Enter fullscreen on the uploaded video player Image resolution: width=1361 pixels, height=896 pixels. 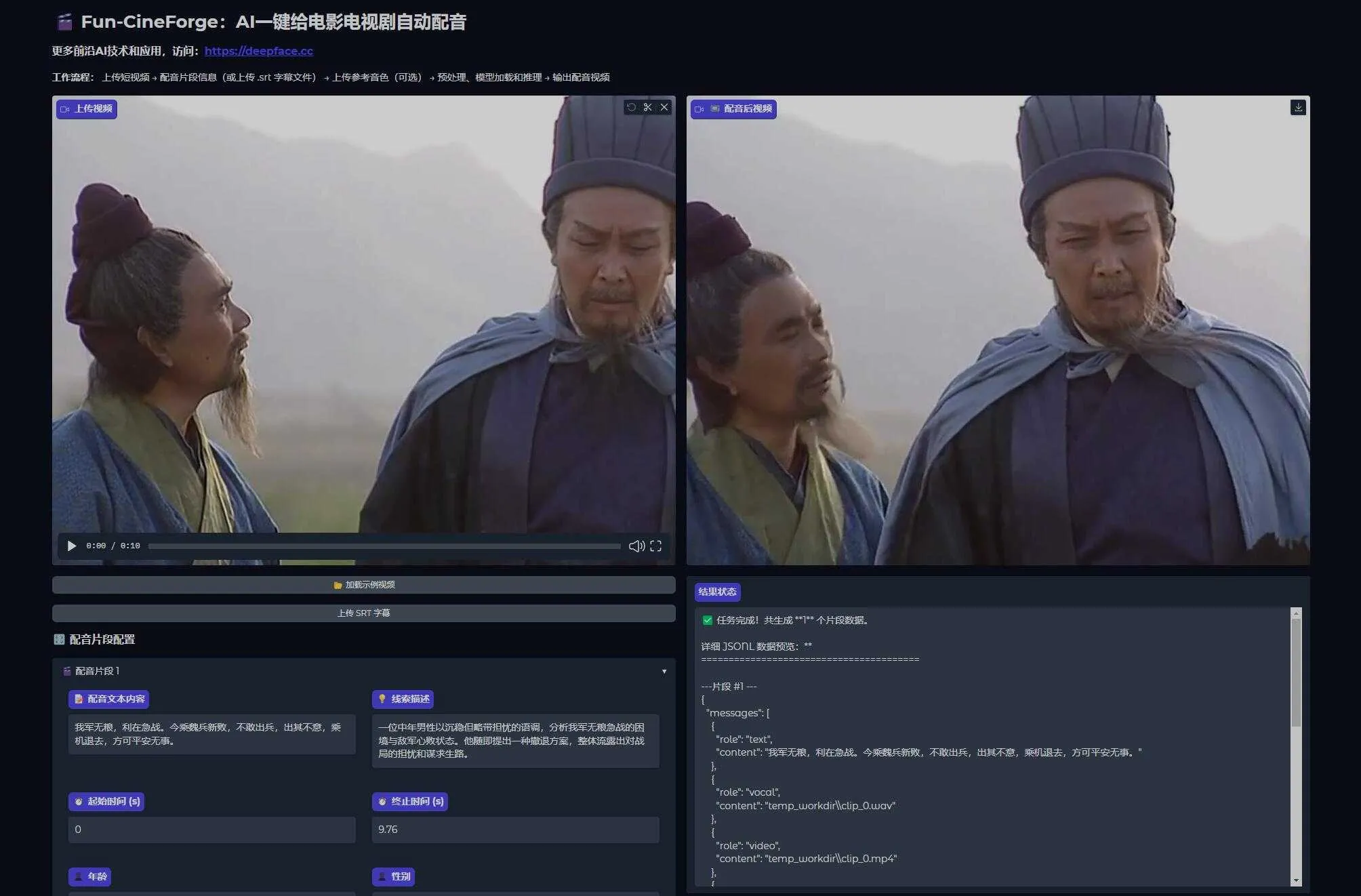coord(655,546)
